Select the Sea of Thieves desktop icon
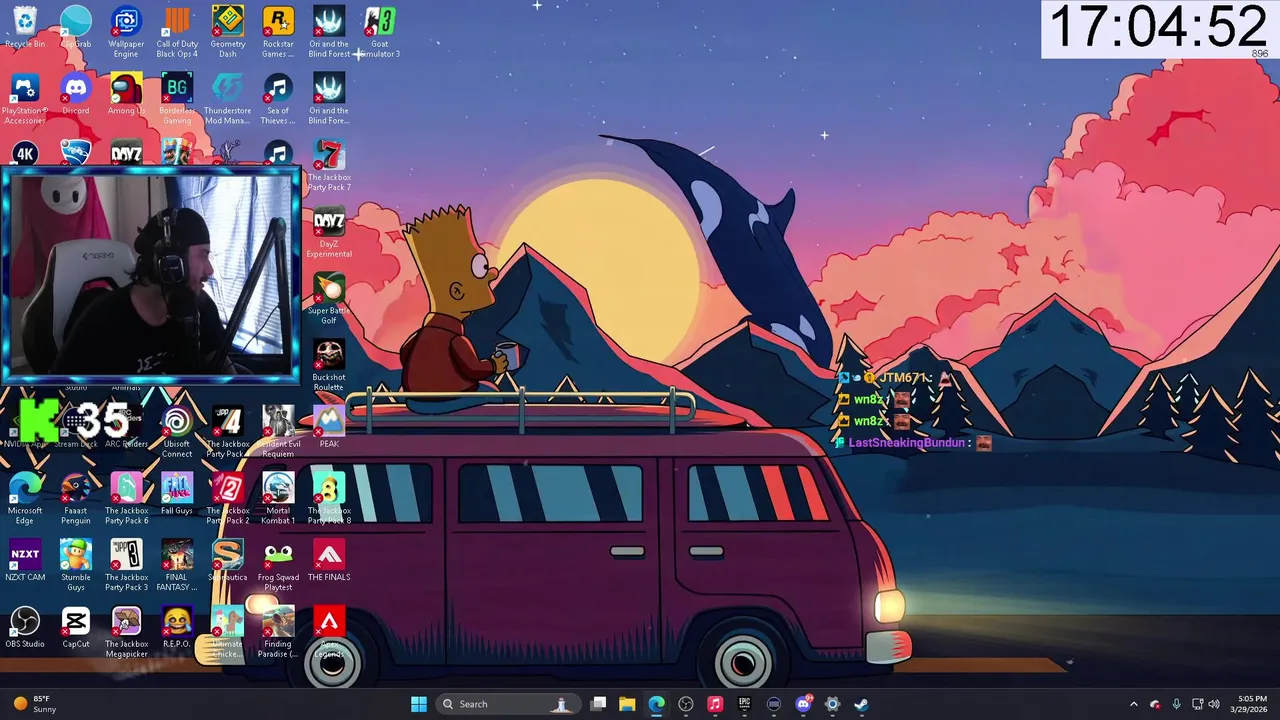Viewport: 1280px width, 720px height. [x=278, y=99]
